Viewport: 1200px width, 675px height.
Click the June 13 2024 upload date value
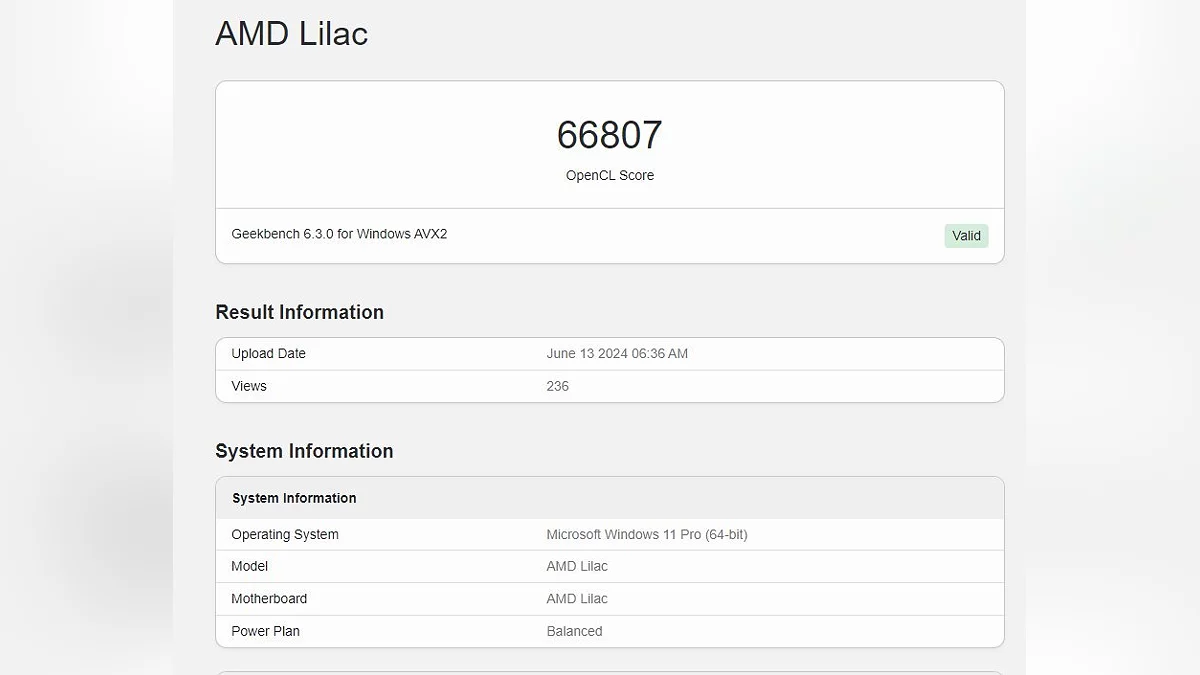[x=617, y=354]
